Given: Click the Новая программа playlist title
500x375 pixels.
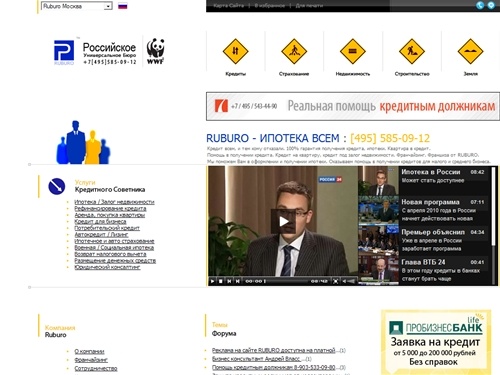Looking at the screenshot, I should (x=430, y=202).
